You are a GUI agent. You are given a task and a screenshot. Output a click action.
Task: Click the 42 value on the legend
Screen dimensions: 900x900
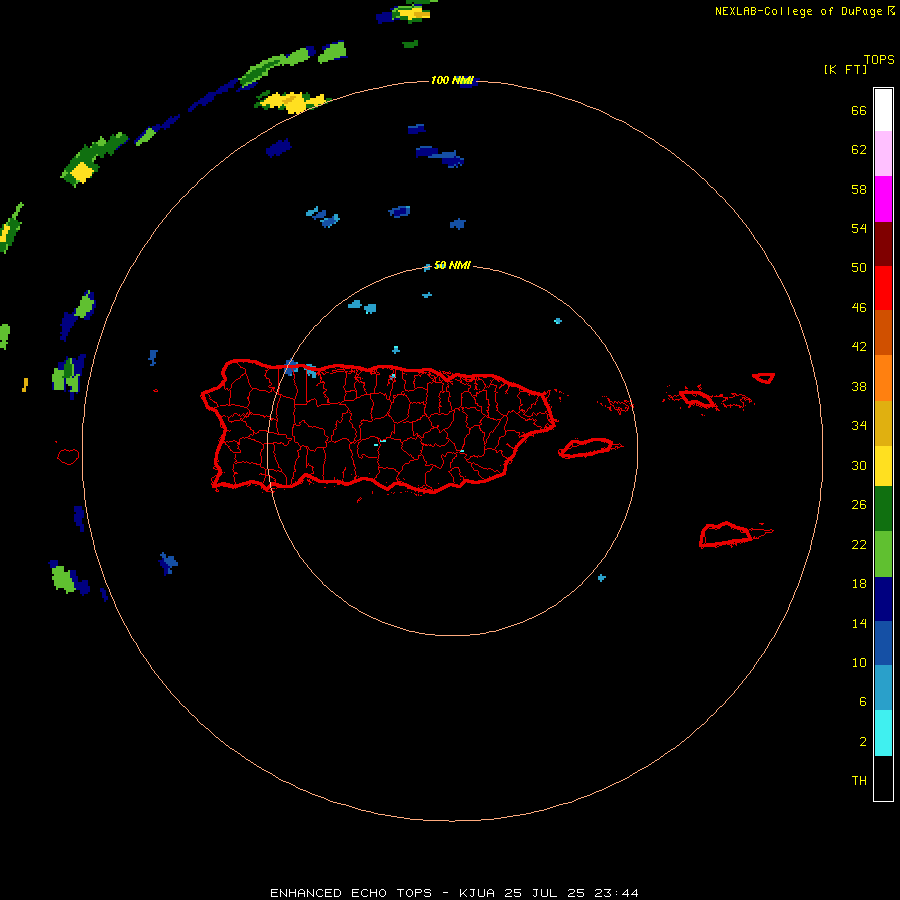859,347
